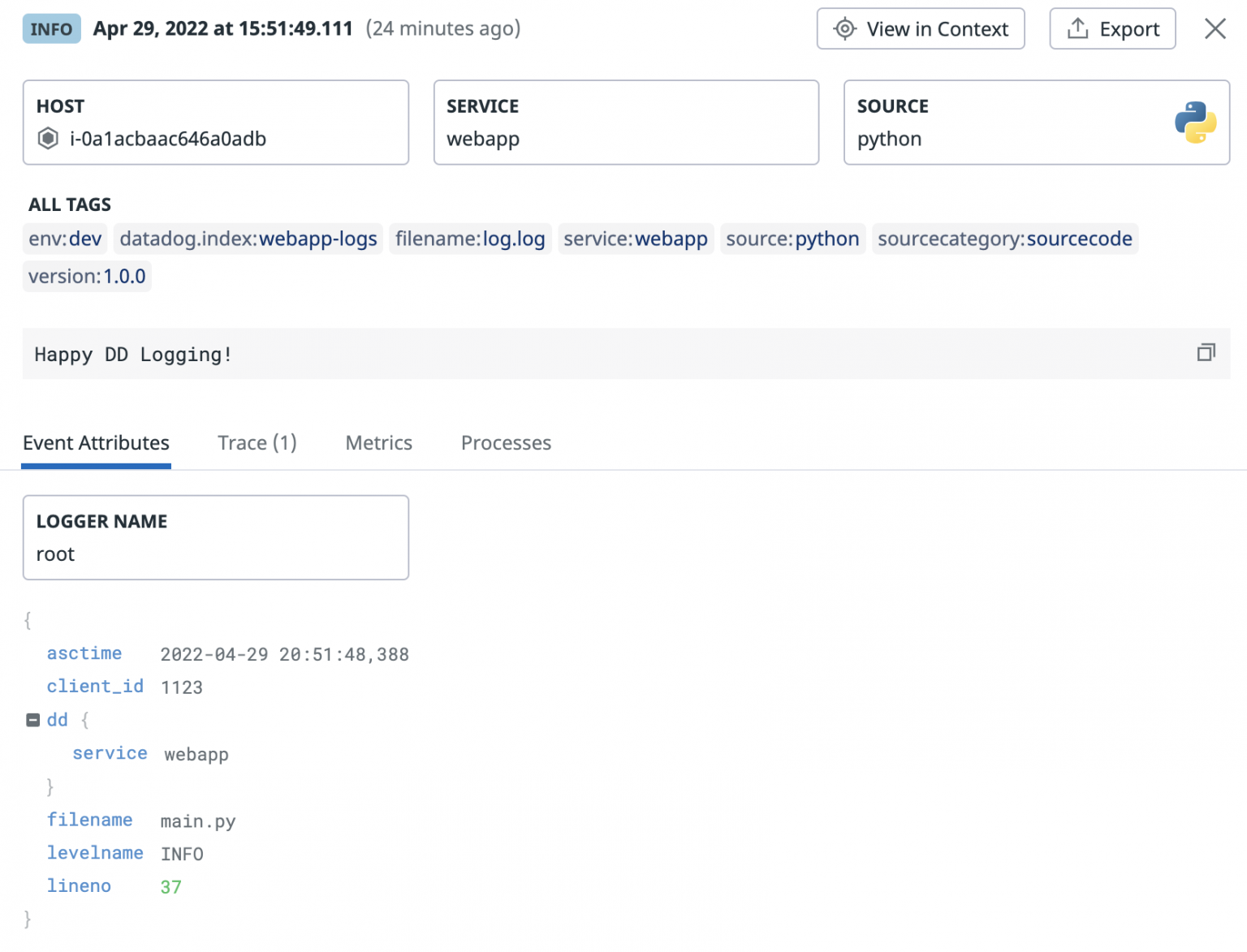Collapse the dd attribute object

pos(32,719)
